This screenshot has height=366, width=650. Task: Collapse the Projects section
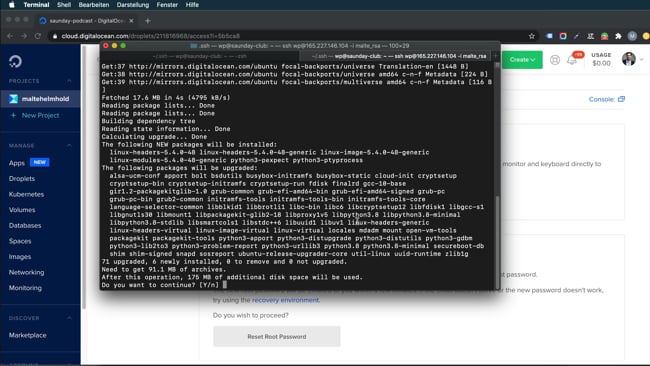tap(69, 81)
